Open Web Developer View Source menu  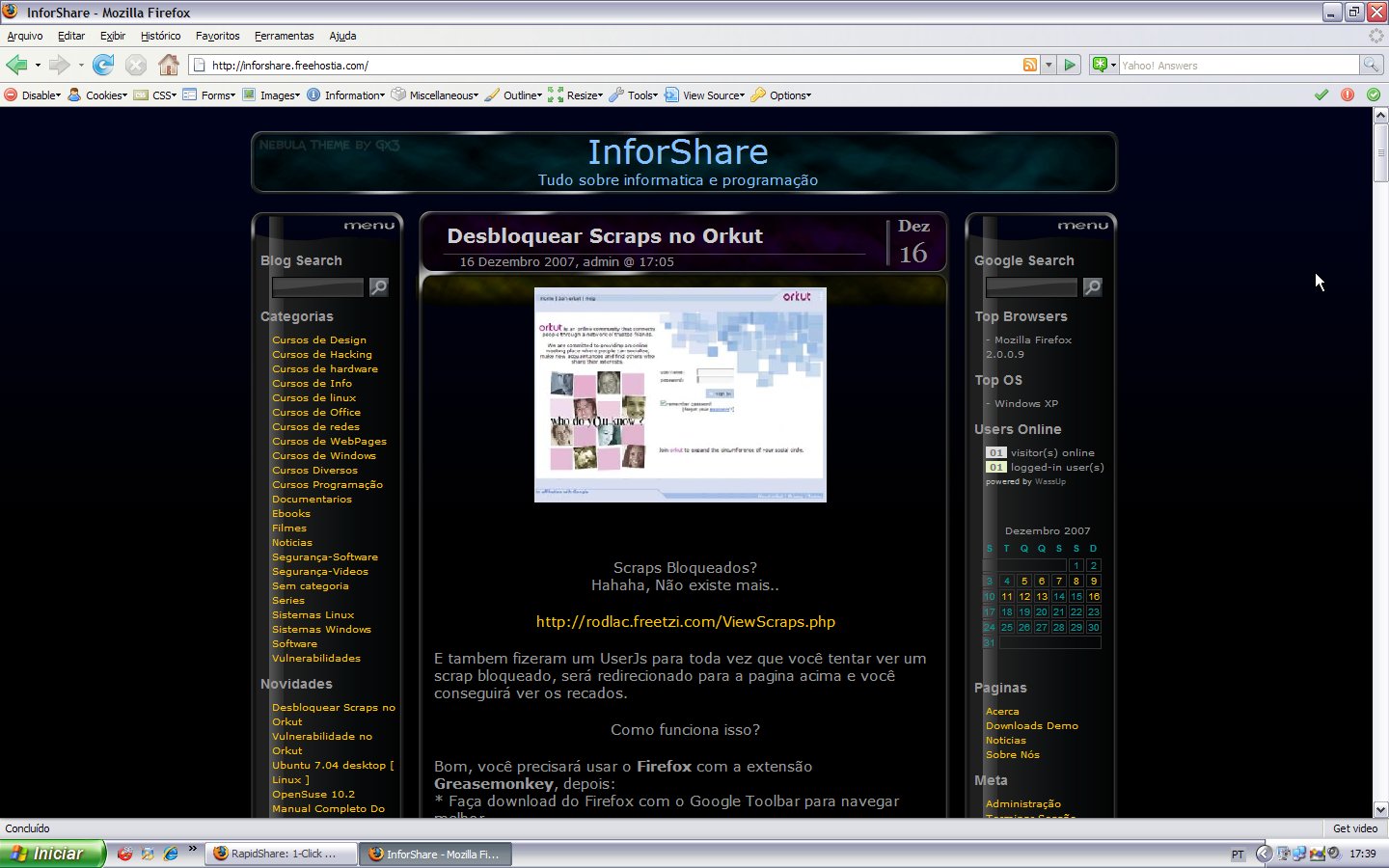click(705, 95)
